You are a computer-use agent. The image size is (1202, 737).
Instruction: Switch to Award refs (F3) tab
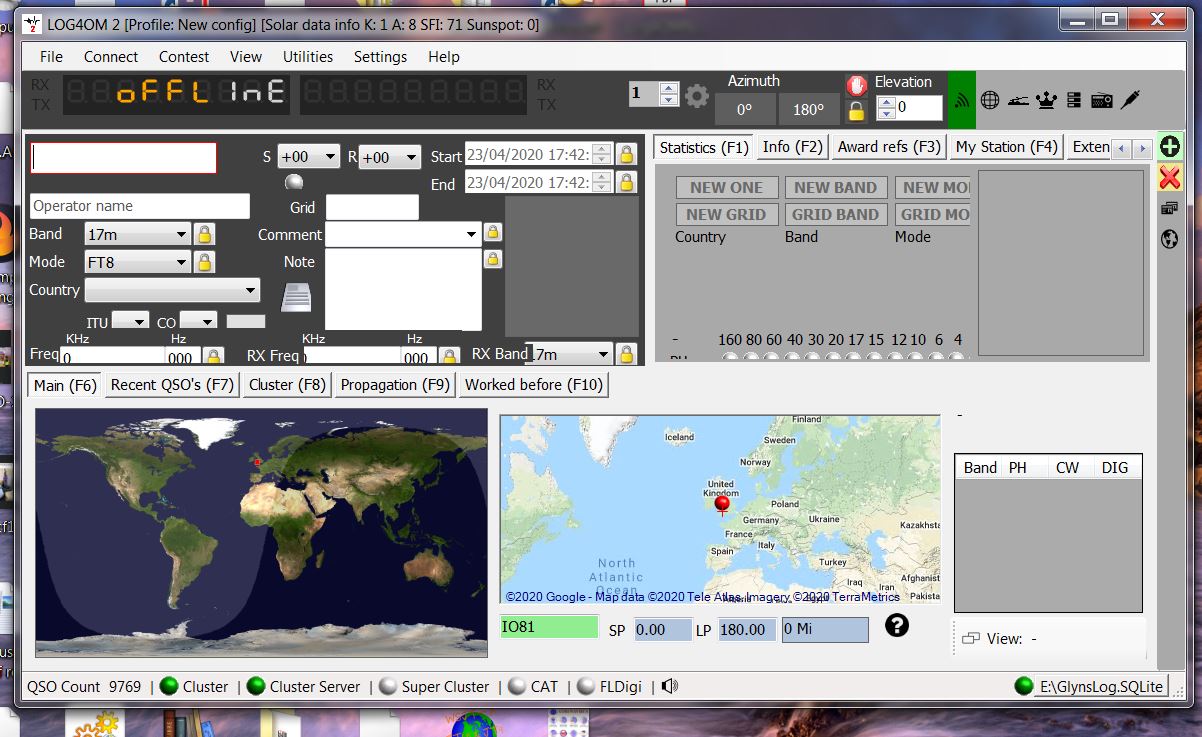click(889, 147)
